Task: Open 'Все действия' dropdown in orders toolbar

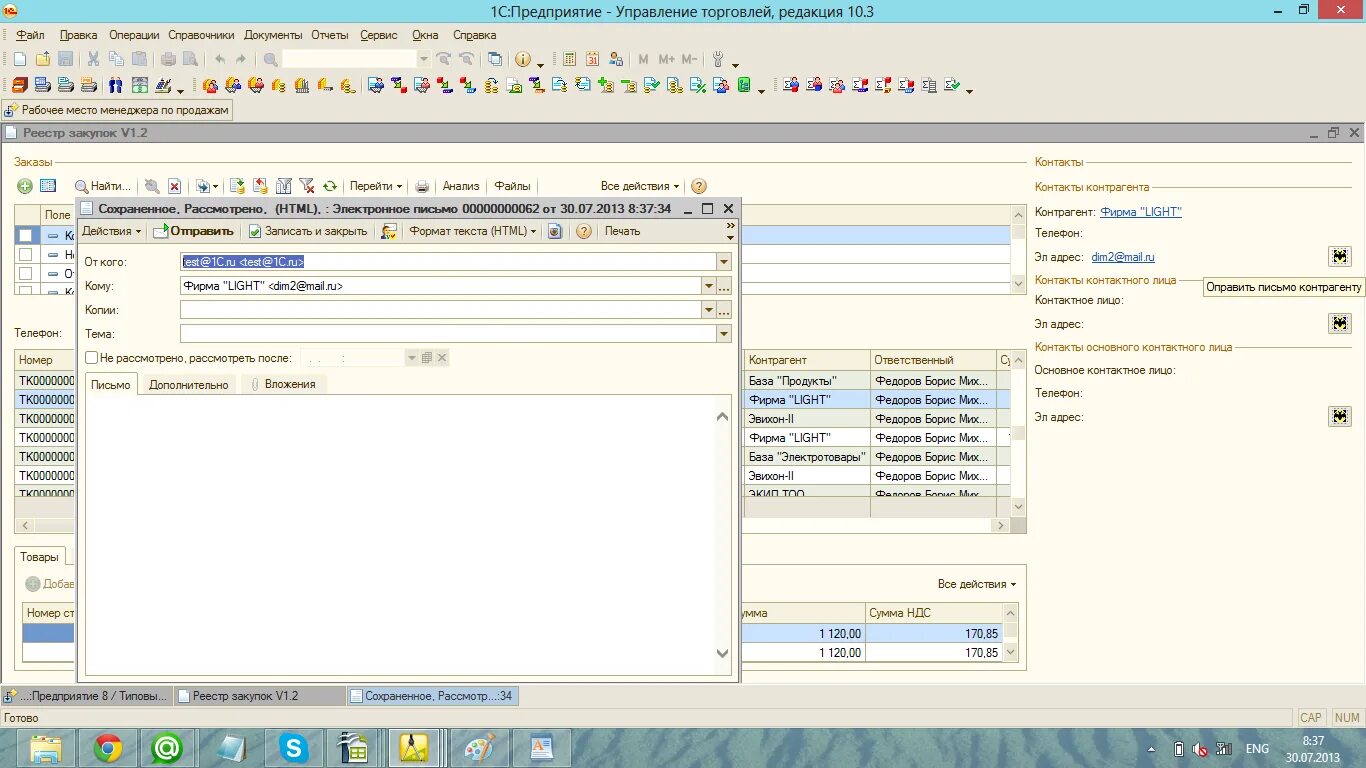Action: (x=640, y=186)
